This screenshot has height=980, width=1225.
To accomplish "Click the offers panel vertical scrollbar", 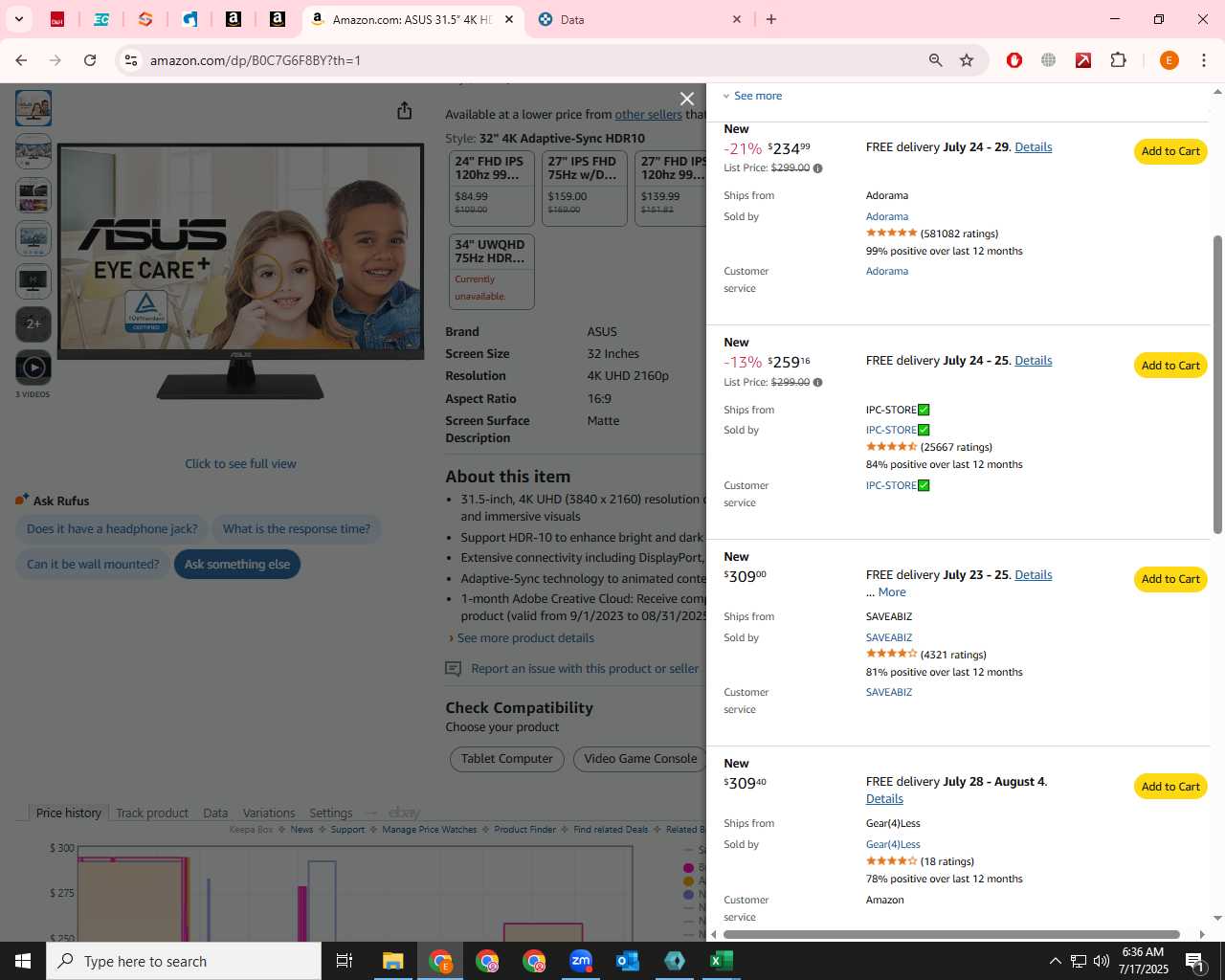I will [x=1217, y=383].
